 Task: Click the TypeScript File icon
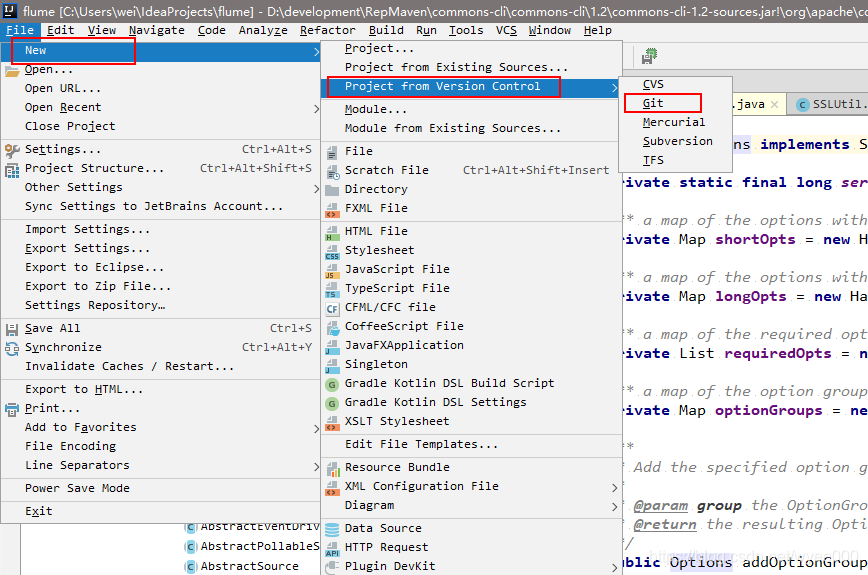(332, 289)
